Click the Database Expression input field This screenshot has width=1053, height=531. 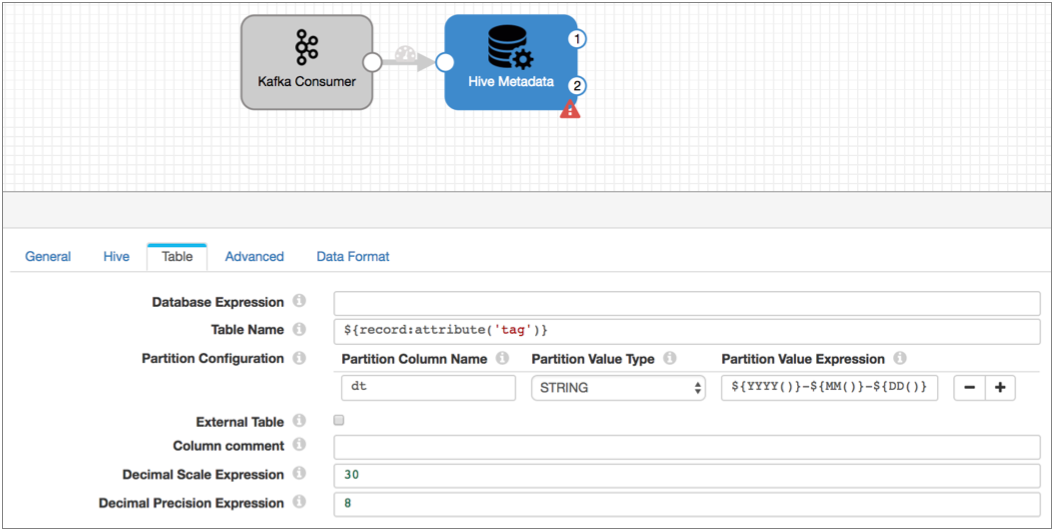(686, 303)
